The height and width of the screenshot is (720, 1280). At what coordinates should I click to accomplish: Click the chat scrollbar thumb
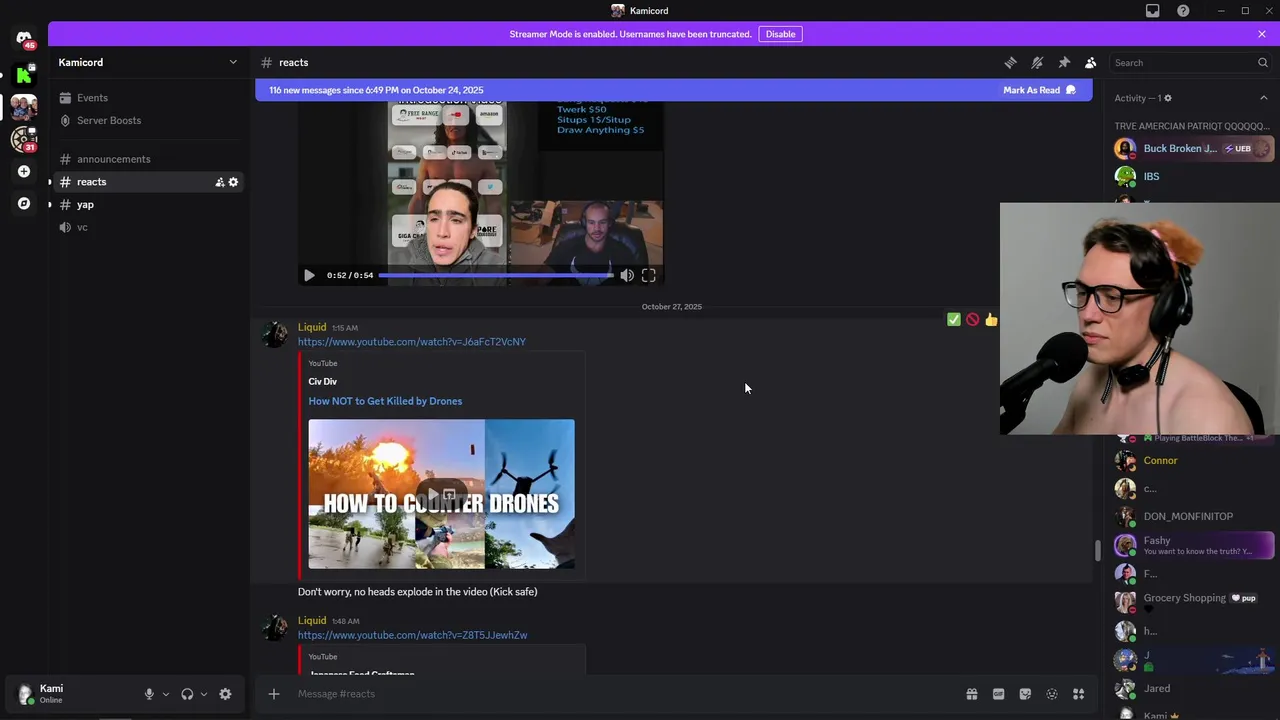tap(1097, 550)
